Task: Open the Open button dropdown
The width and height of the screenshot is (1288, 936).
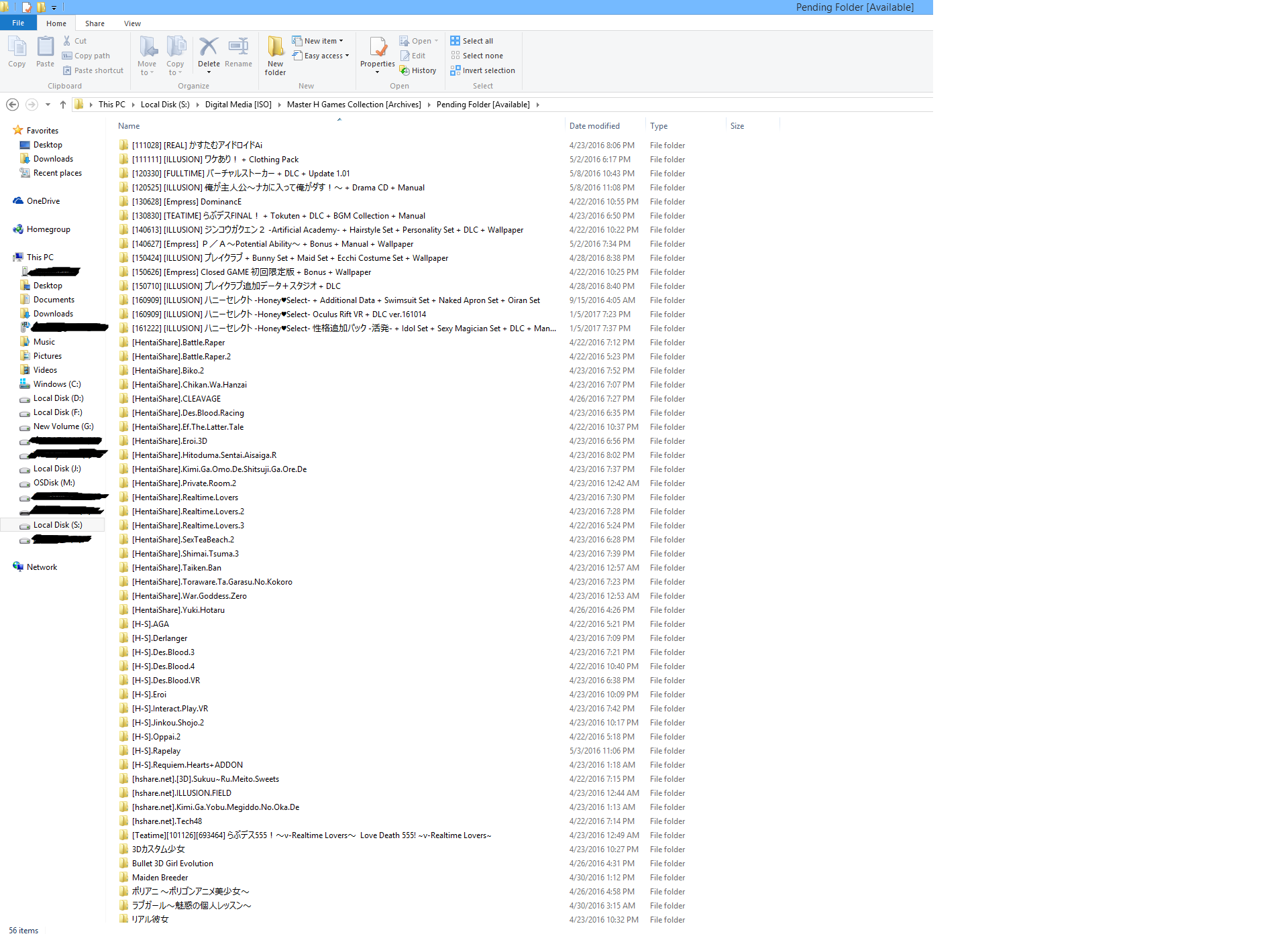Action: tap(436, 41)
